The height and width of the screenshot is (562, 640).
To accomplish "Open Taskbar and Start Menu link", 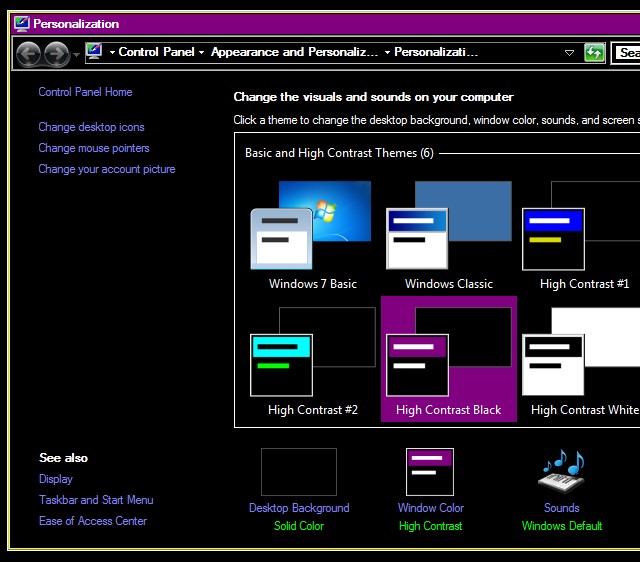I will coord(96,500).
